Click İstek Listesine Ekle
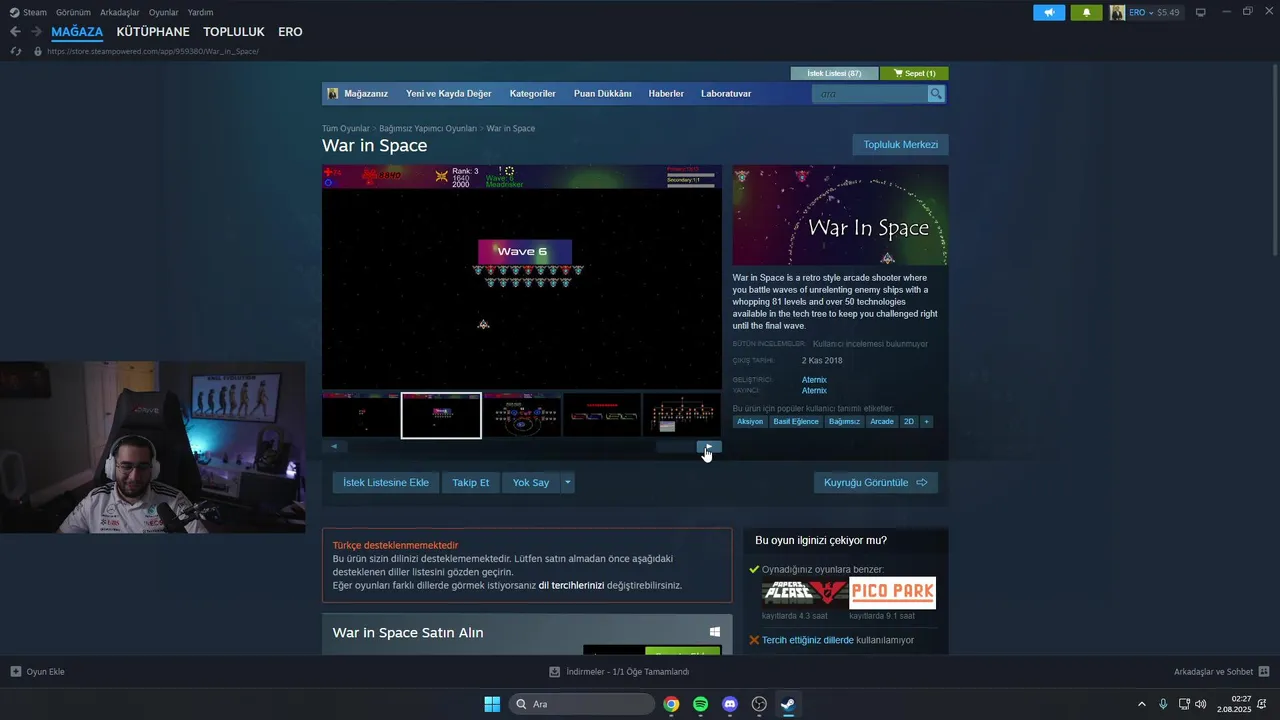Viewport: 1280px width, 720px height. (386, 482)
